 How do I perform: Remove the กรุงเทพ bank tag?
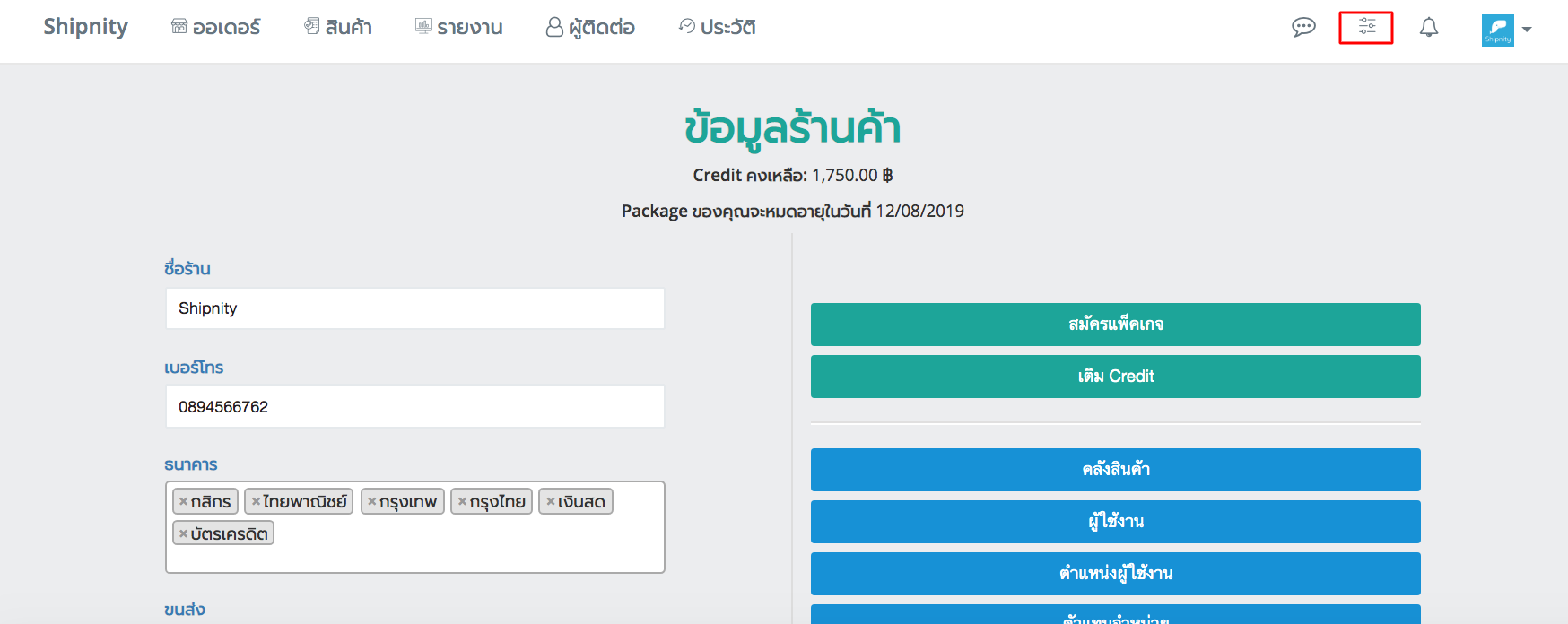pyautogui.click(x=372, y=502)
